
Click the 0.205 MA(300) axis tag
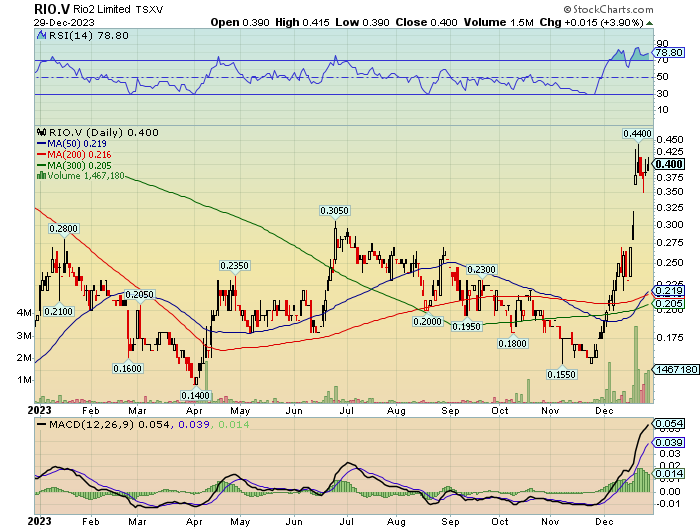click(669, 304)
